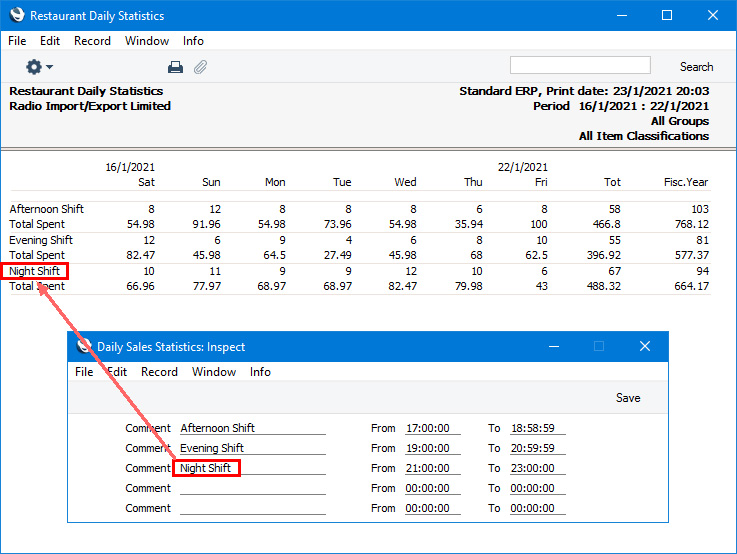Click the Night Shift comment field
Viewport: 737px width, 554px height.
(252, 468)
